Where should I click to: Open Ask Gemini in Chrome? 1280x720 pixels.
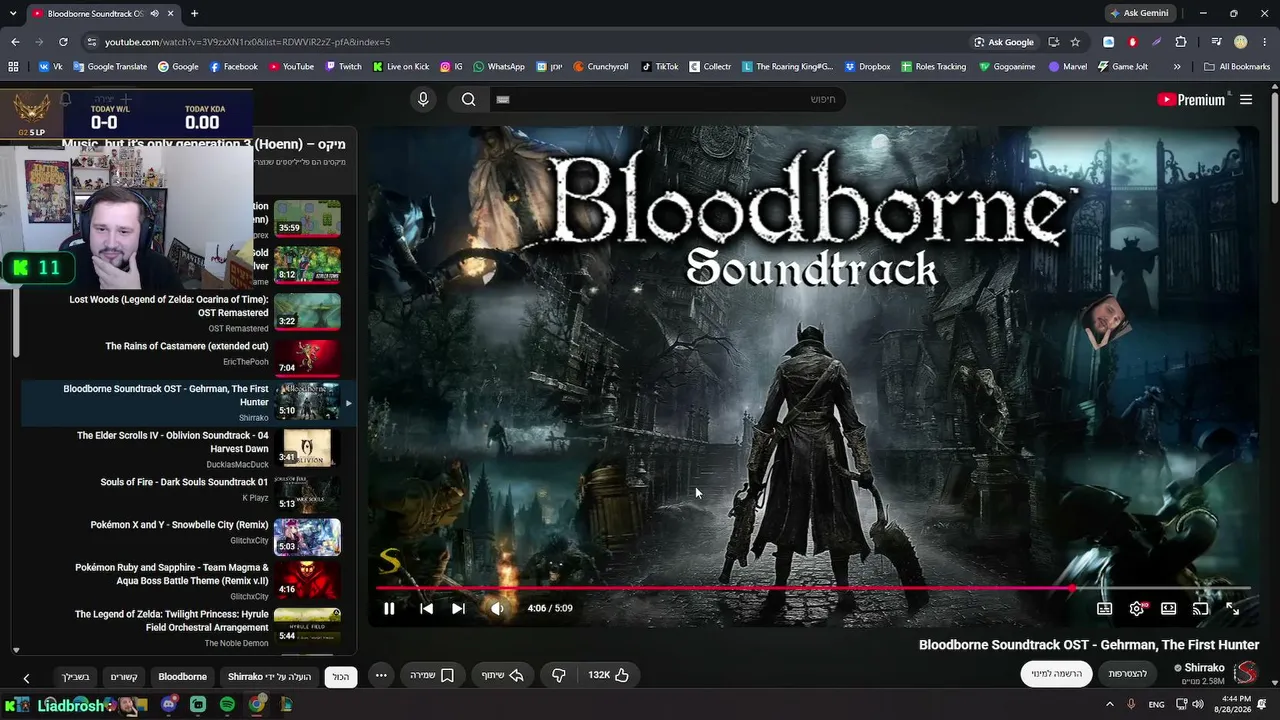[1138, 13]
